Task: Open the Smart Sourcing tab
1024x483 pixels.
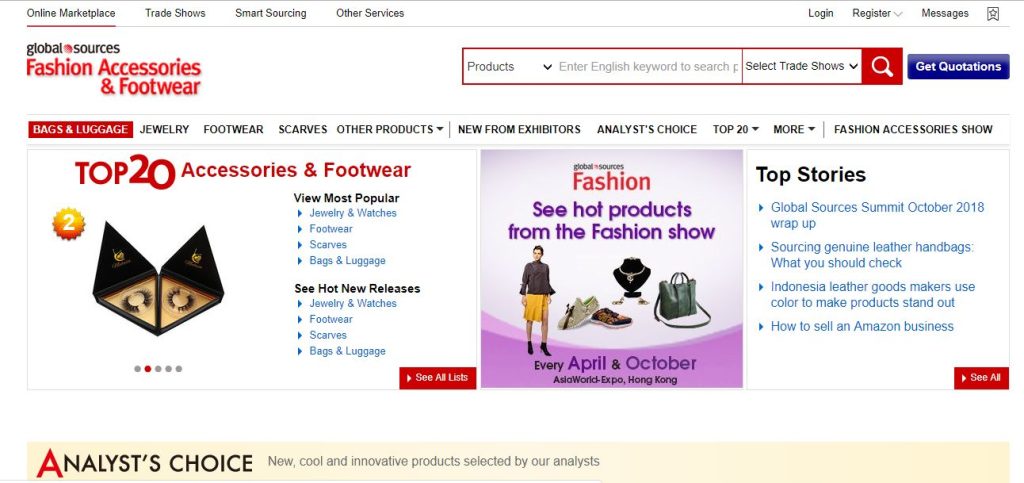Action: tap(270, 13)
